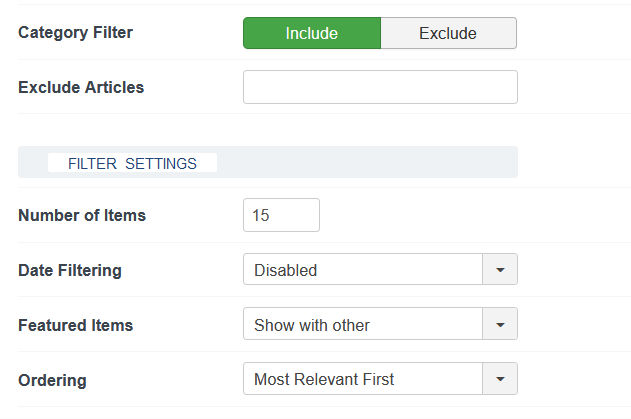Open the Ordering dropdown arrow

click(x=500, y=379)
